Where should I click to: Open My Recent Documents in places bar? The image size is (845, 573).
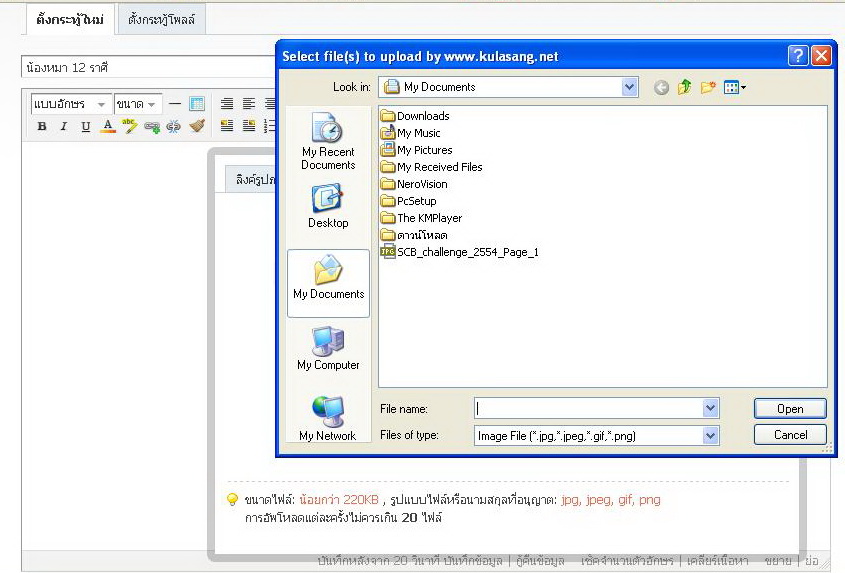coord(328,141)
